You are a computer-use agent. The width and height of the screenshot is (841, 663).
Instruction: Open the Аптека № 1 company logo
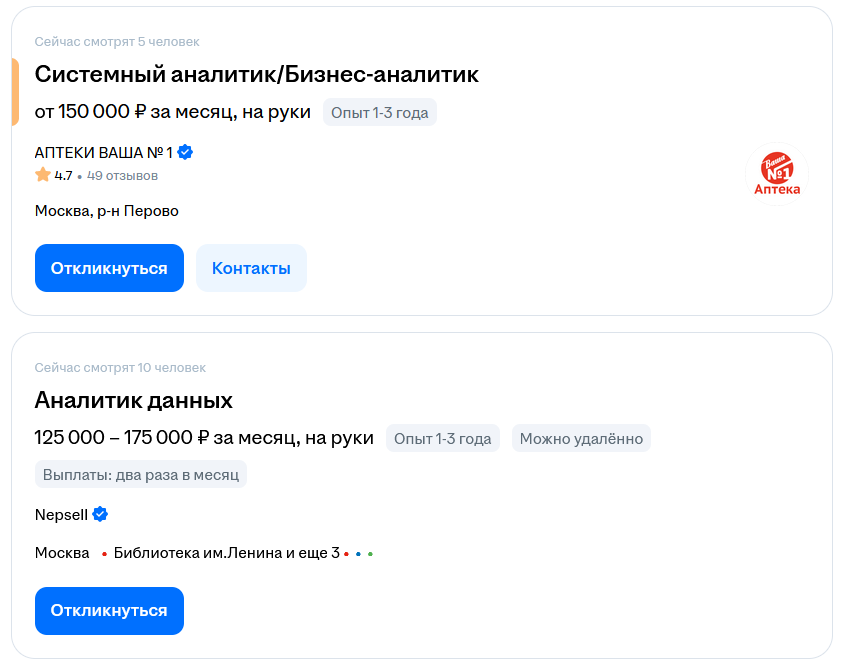tap(779, 173)
